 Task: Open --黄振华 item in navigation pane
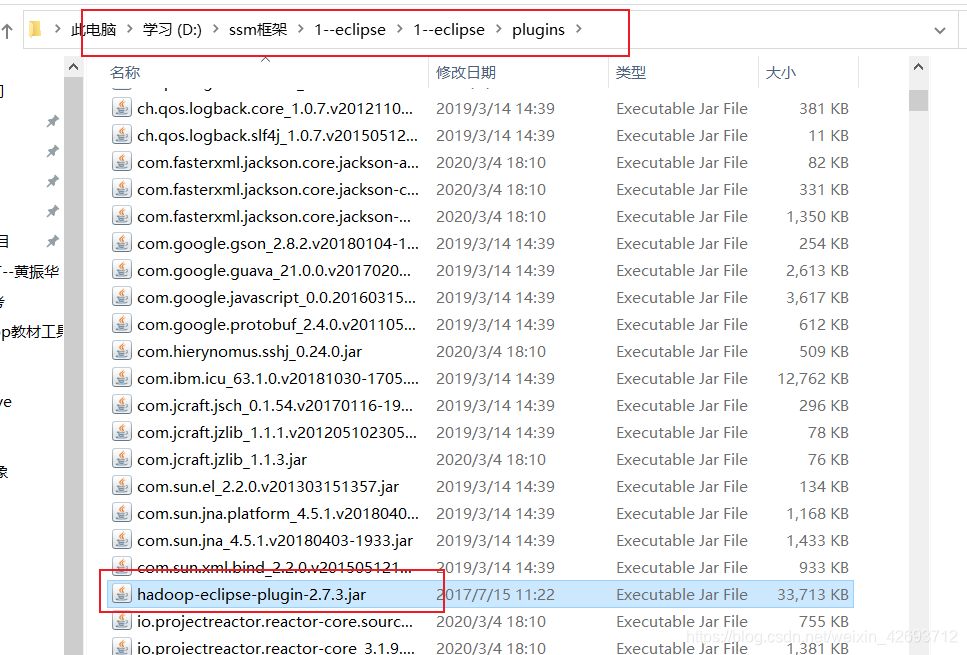click(x=30, y=271)
